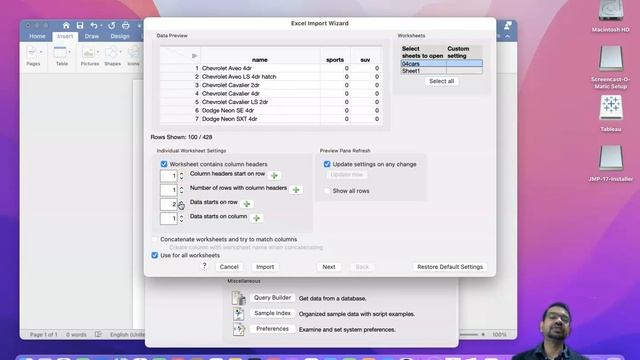Viewport: 640px width, 360px height.
Task: Click the help question mark icon
Action: click(x=204, y=266)
